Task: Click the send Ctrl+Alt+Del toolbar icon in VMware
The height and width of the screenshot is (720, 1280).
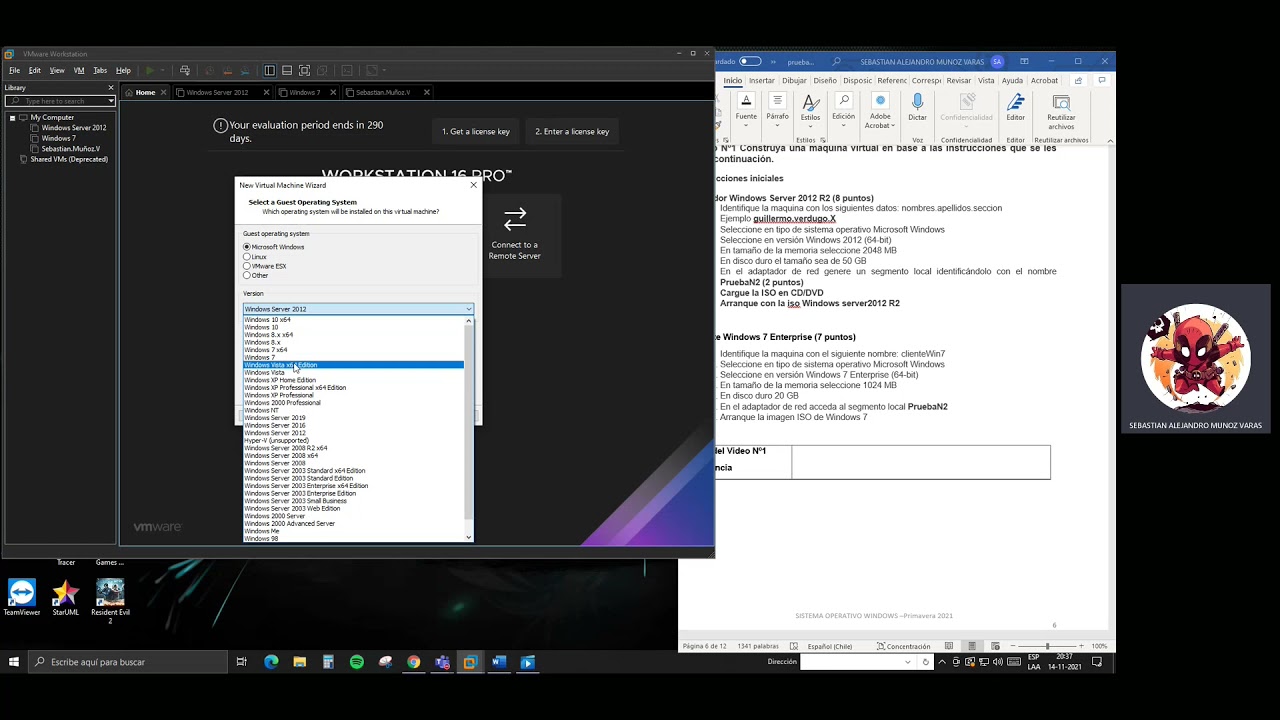Action: (x=185, y=71)
